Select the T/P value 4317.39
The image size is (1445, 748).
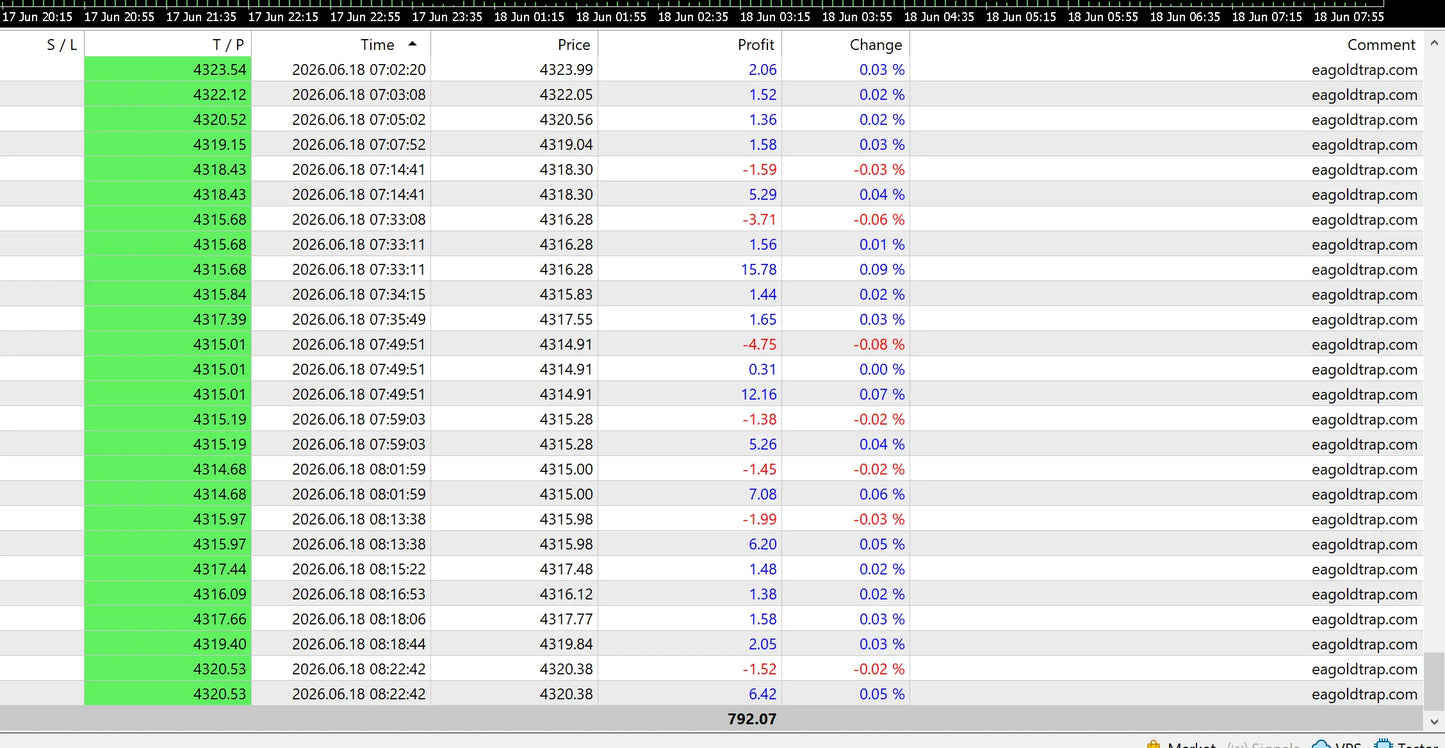pyautogui.click(x=220, y=319)
